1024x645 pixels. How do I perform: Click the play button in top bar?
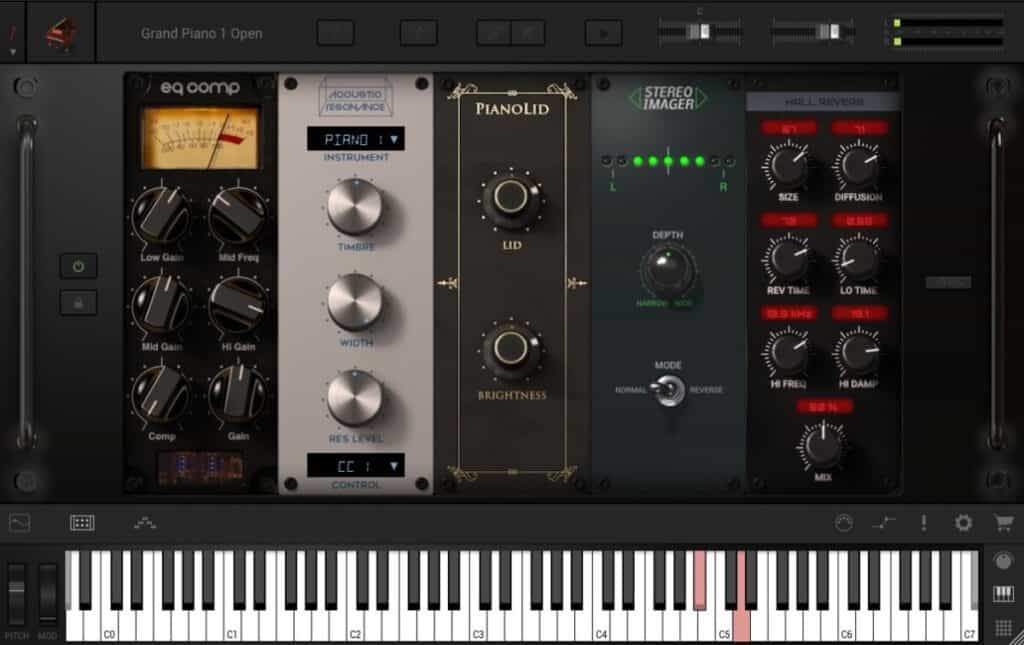click(x=603, y=33)
